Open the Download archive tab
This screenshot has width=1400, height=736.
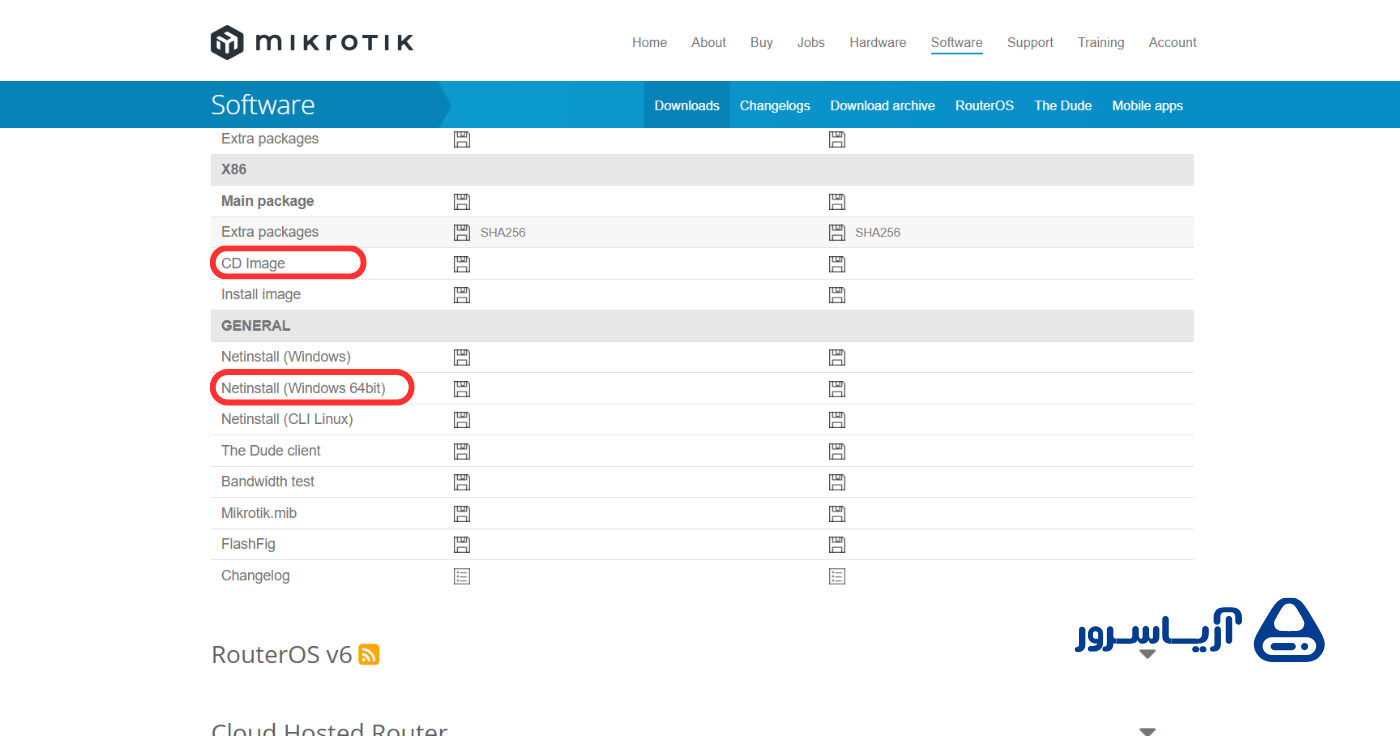pyautogui.click(x=883, y=105)
